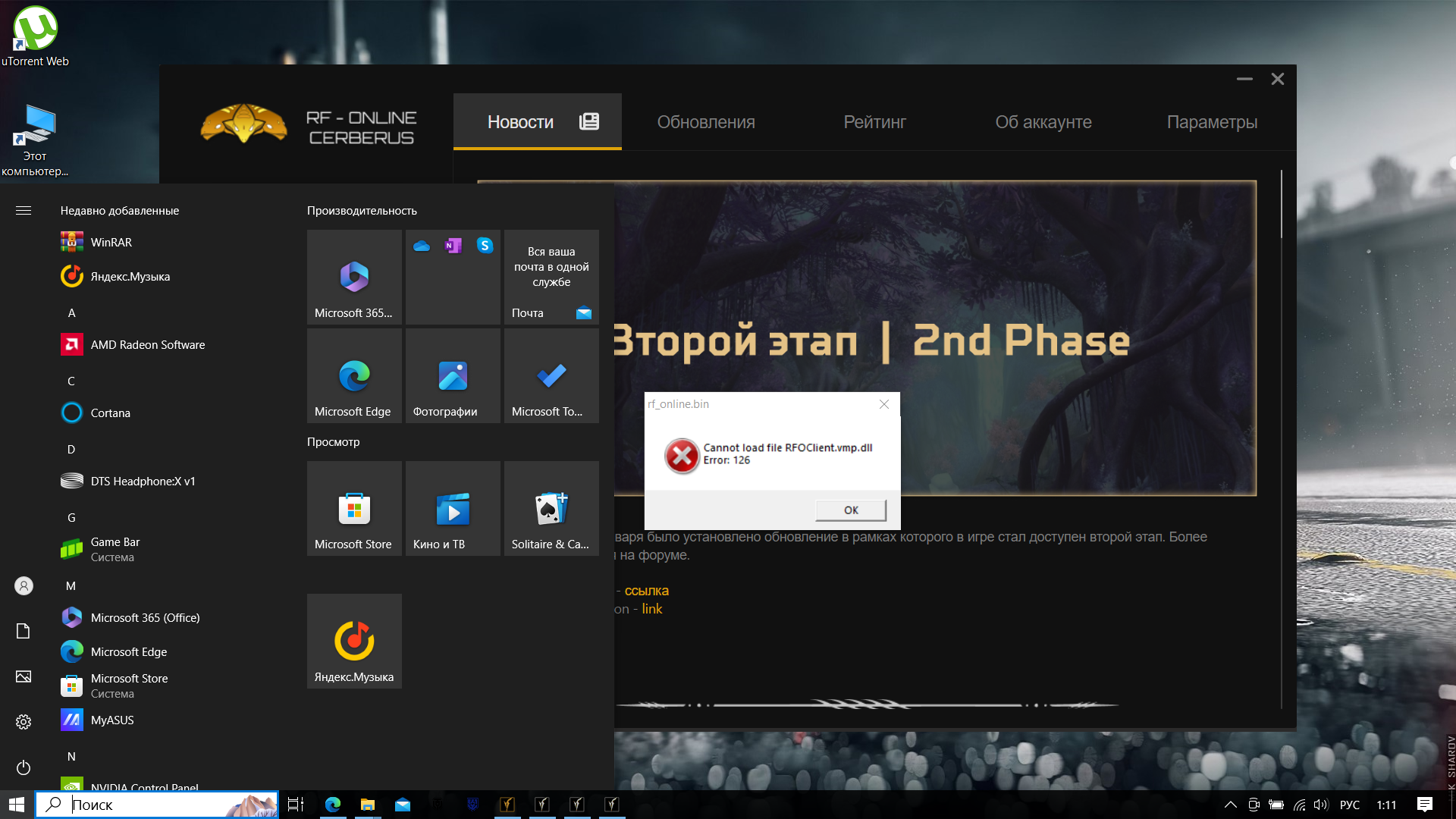The width and height of the screenshot is (1456, 819).
Task: Click the volume icon in the system tray
Action: [x=1321, y=805]
